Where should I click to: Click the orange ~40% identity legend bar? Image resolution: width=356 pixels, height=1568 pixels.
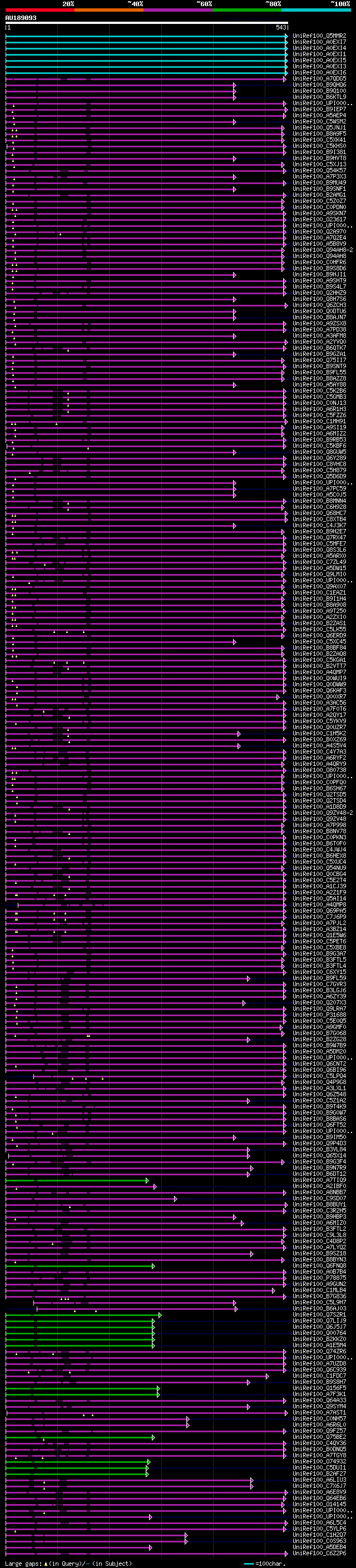[x=110, y=10]
